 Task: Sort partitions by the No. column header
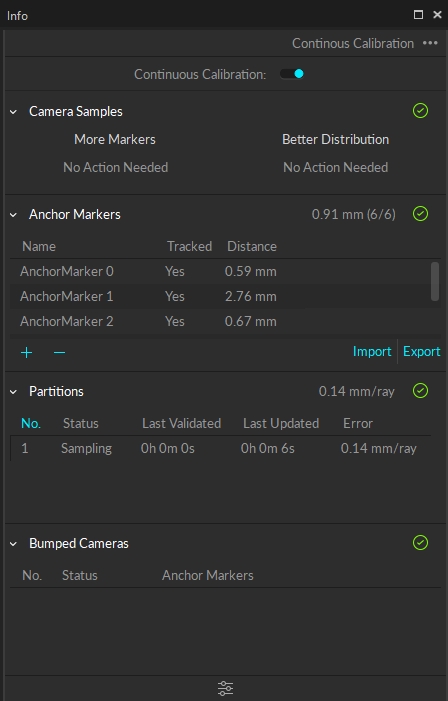point(31,423)
